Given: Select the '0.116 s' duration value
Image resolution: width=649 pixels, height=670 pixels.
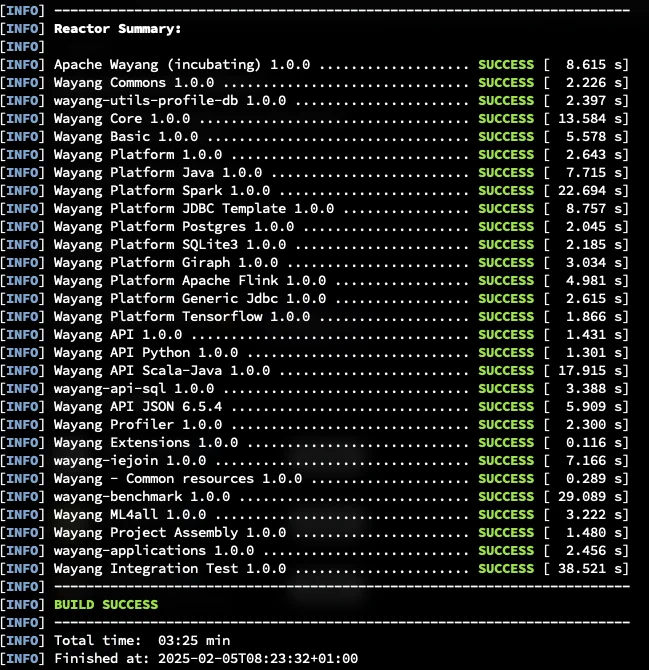Looking at the screenshot, I should click(x=595, y=443).
